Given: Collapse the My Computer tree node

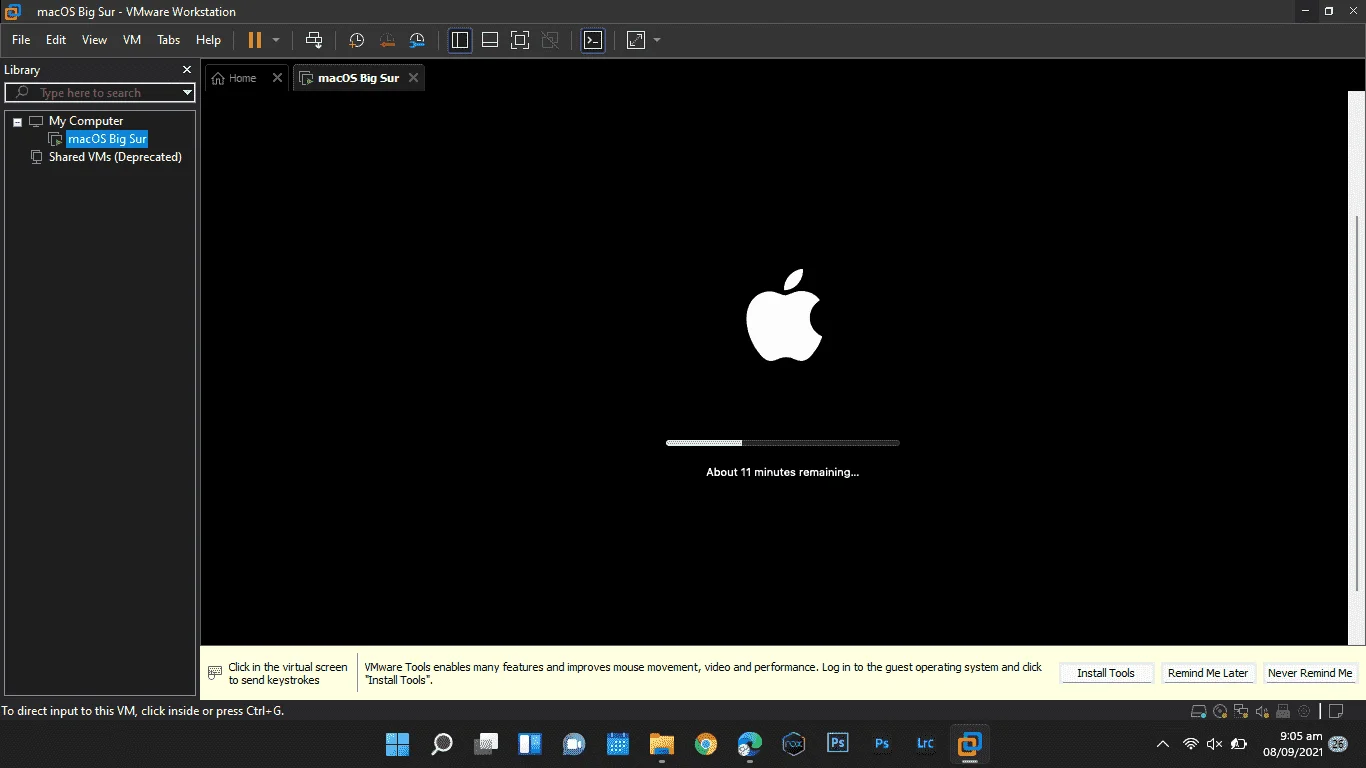Looking at the screenshot, I should point(17,122).
